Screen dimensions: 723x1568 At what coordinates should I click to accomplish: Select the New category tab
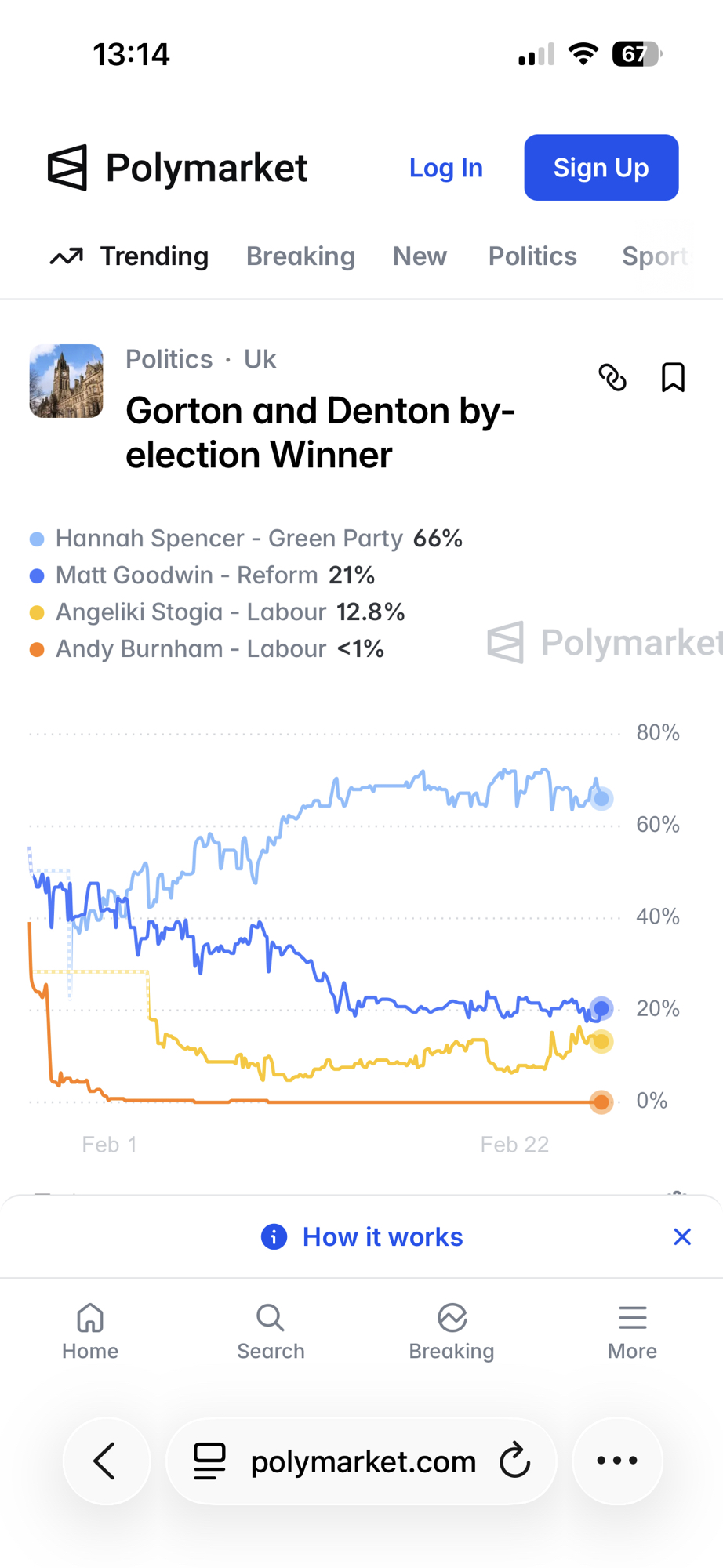pos(420,256)
